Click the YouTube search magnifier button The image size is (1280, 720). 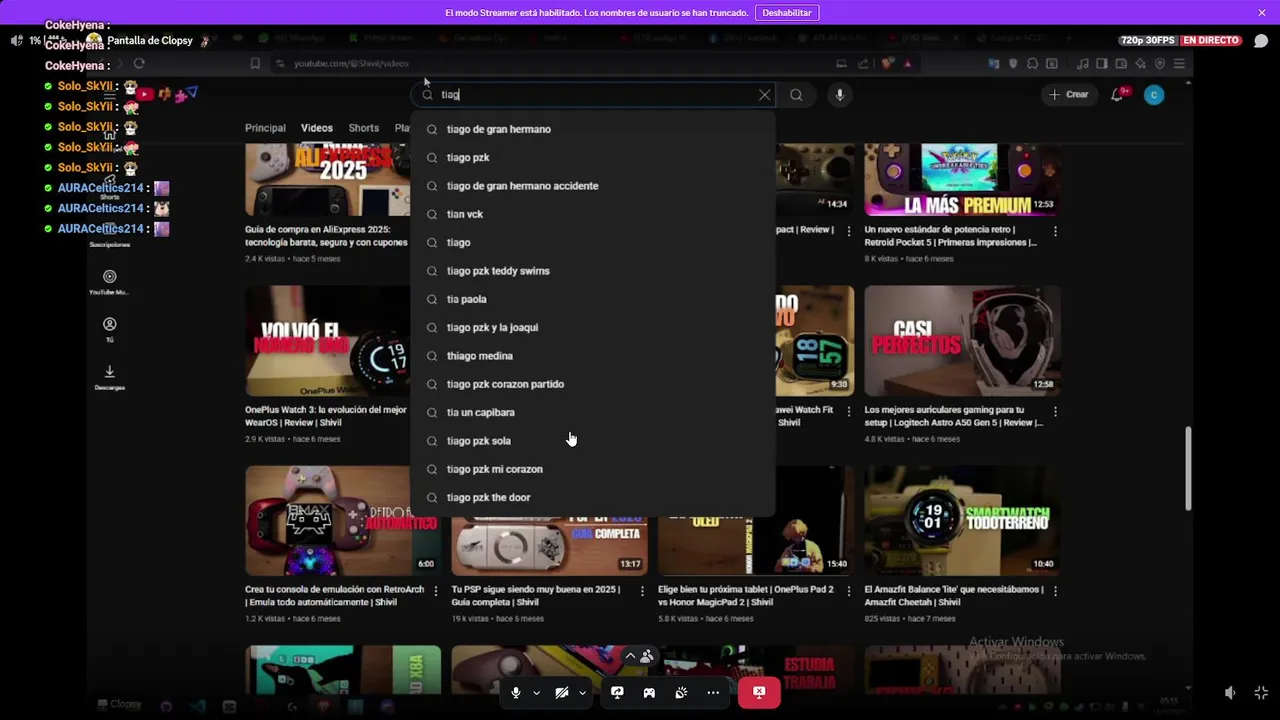[x=796, y=95]
